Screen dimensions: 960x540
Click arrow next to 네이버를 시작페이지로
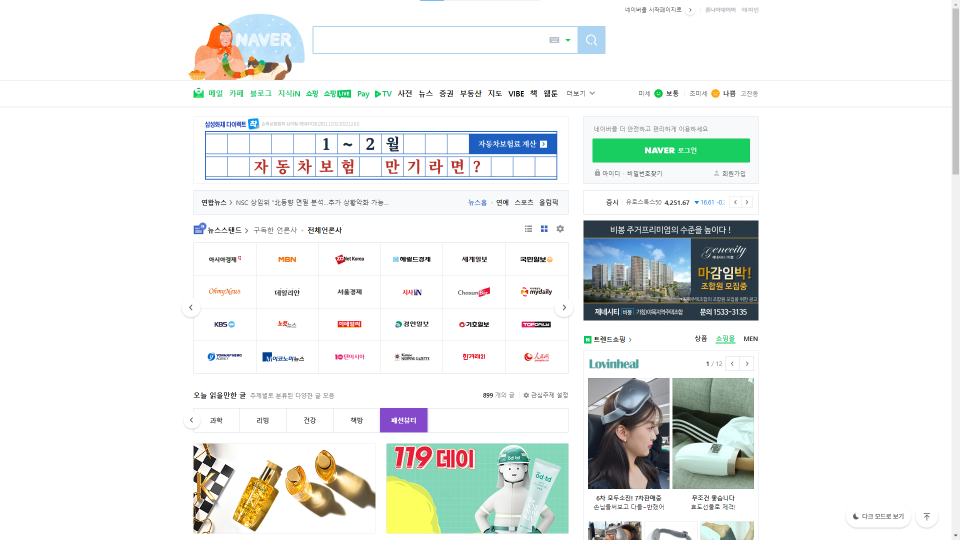(690, 10)
